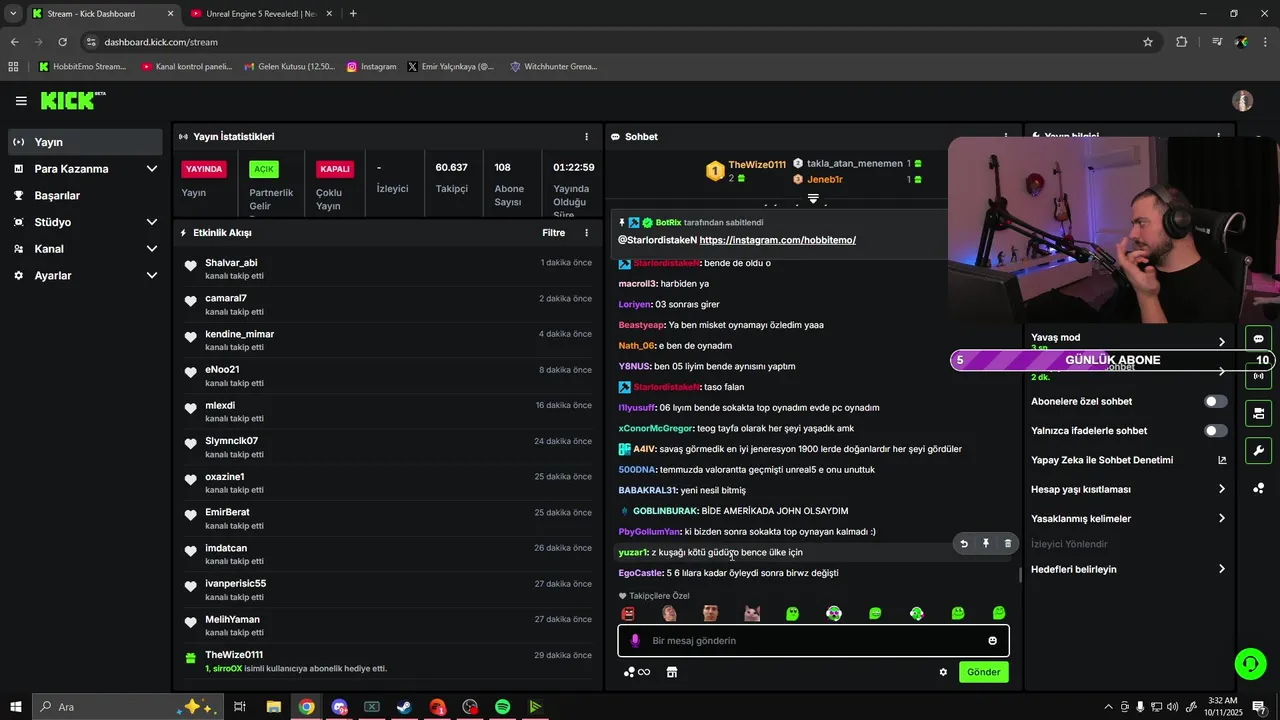Focus the Bir mesaj gönderin input
The height and width of the screenshot is (720, 1280).
click(813, 641)
